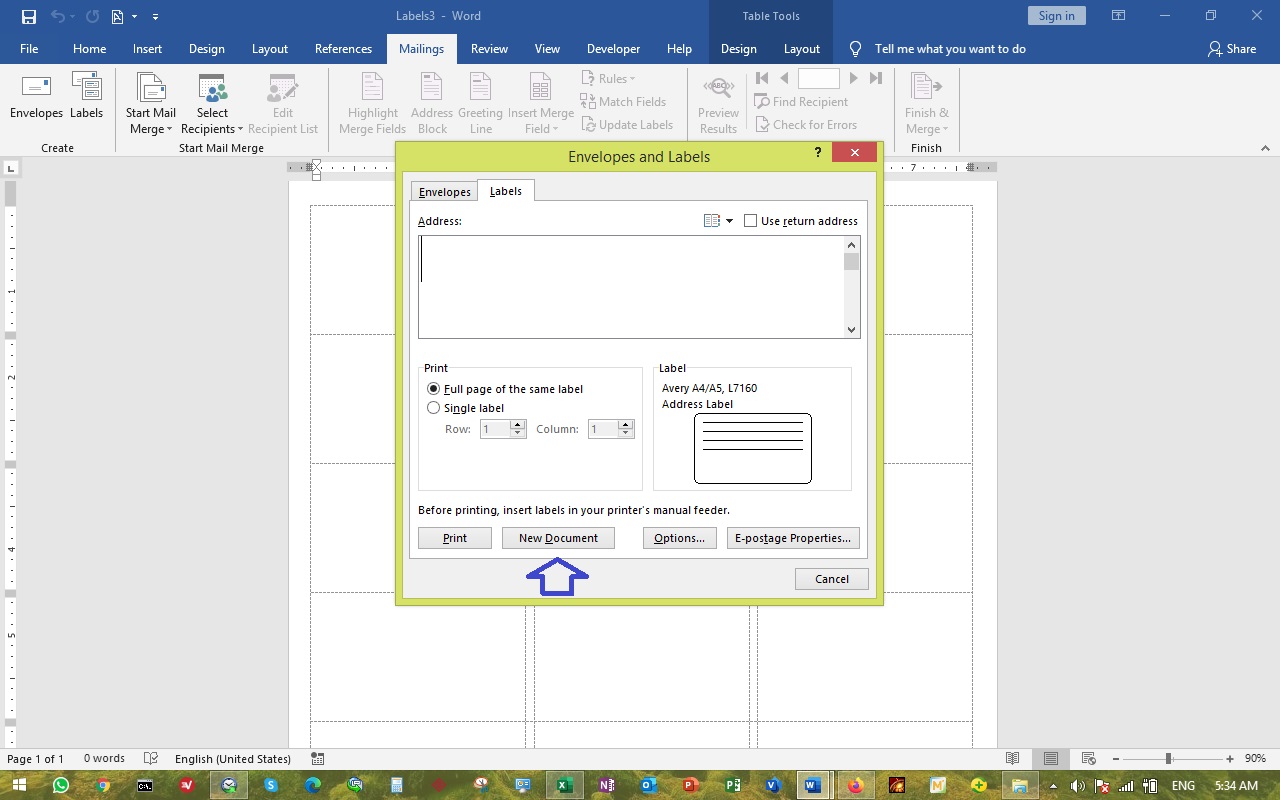Screen dimensions: 1280x800
Task: Switch to Web Layout view
Action: click(x=1089, y=759)
